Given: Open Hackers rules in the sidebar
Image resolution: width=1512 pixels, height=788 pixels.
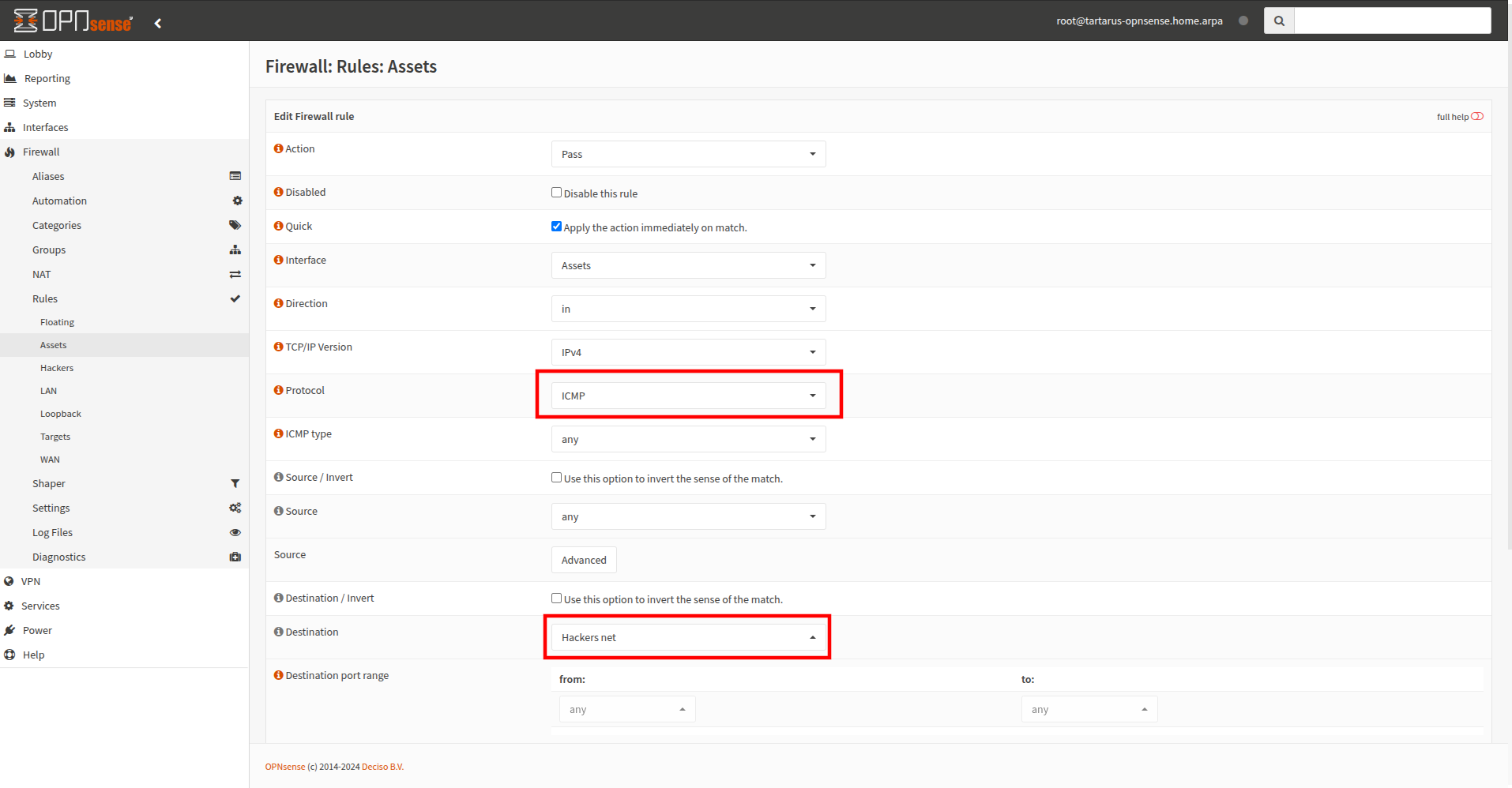Looking at the screenshot, I should click(57, 368).
